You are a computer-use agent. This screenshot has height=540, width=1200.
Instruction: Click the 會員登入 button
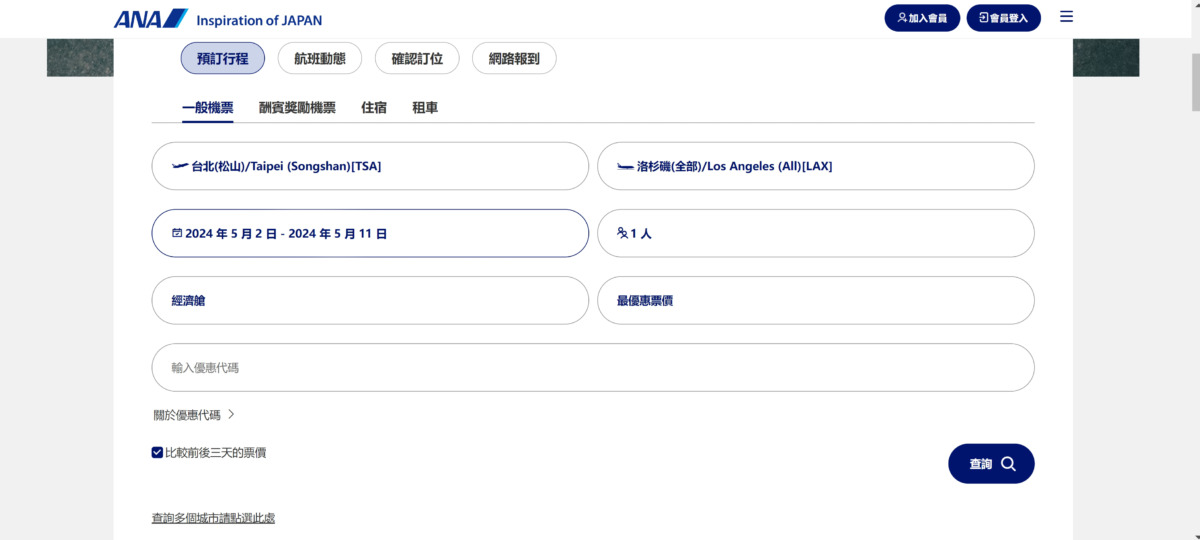tap(1003, 18)
